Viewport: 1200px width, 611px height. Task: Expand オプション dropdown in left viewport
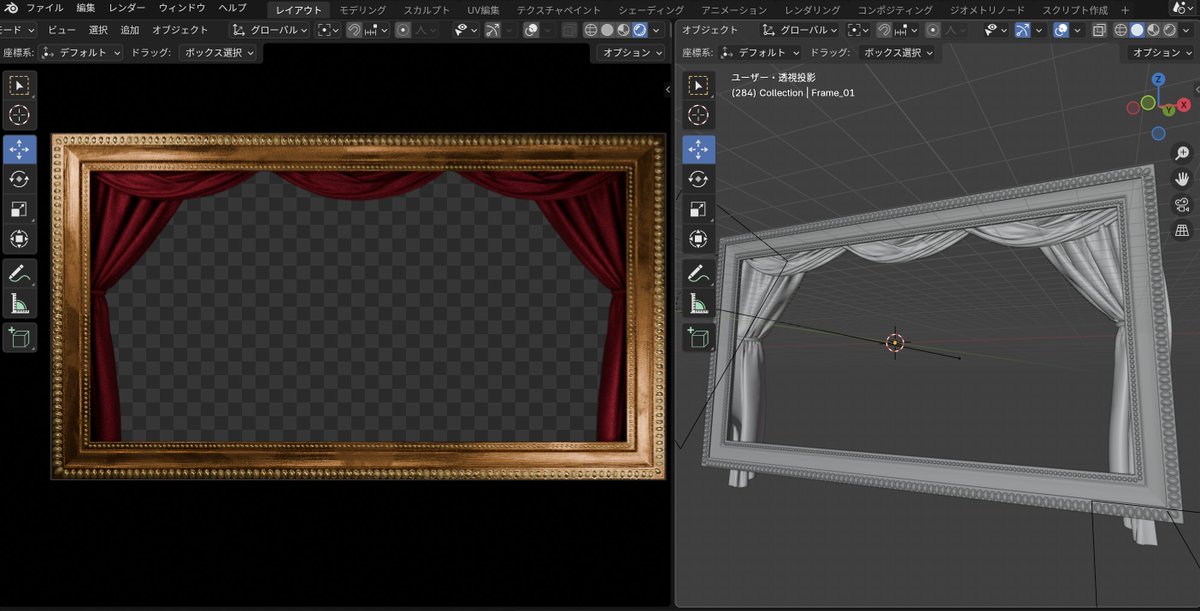[632, 52]
